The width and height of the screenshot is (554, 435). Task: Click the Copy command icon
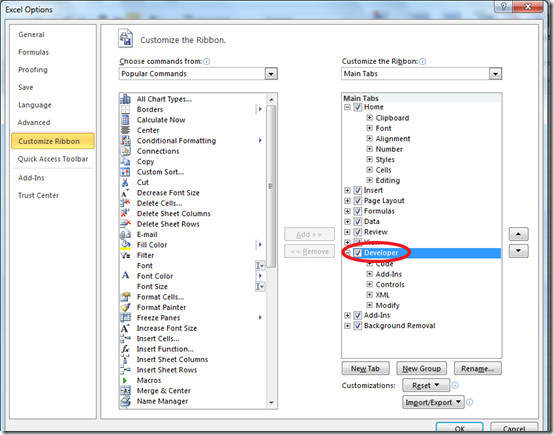(125, 161)
